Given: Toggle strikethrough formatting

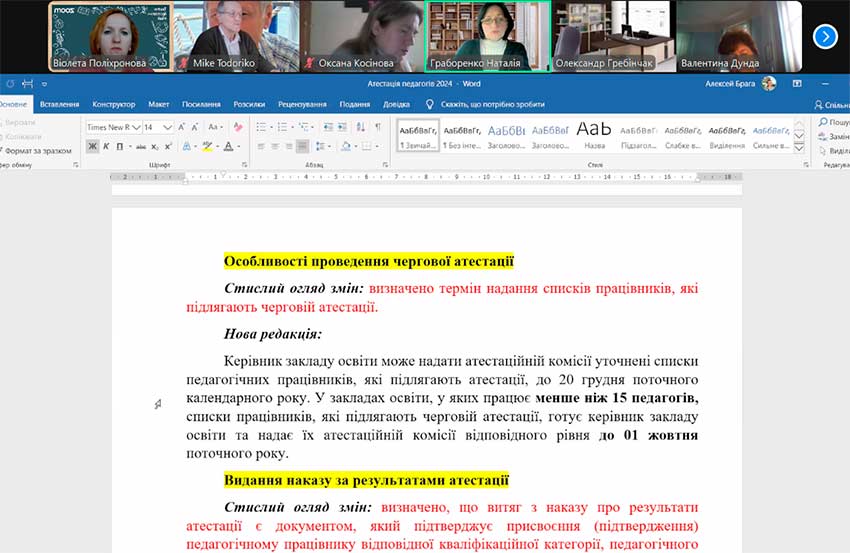Looking at the screenshot, I should pos(141,146).
